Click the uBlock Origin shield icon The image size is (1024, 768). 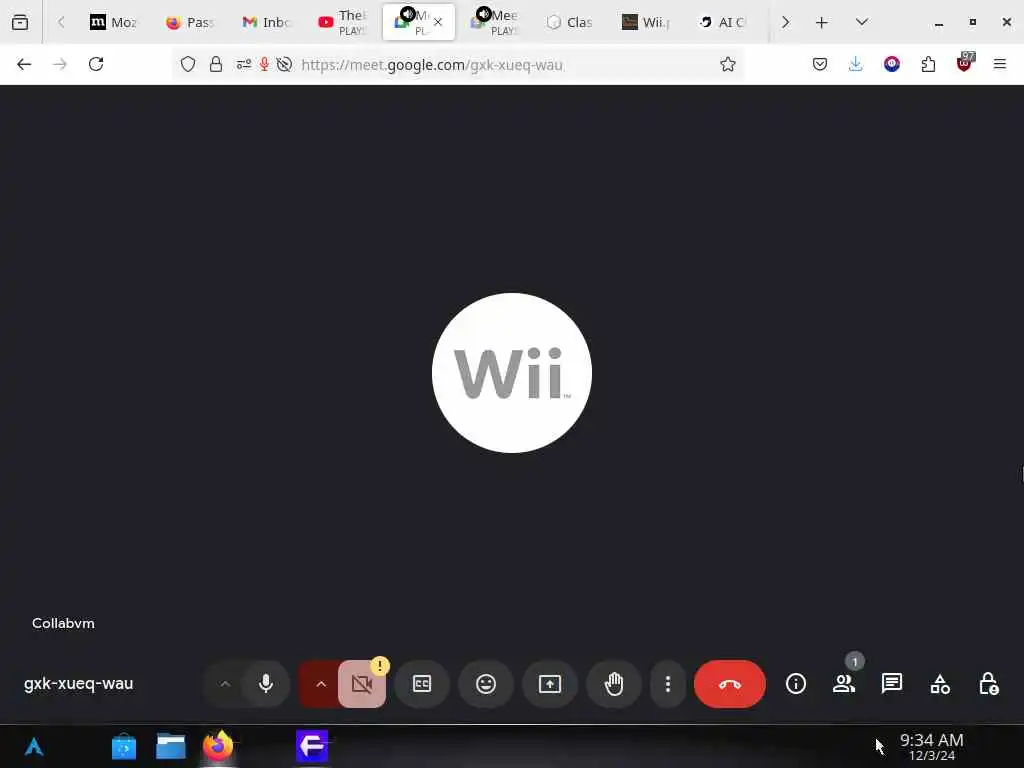point(964,63)
